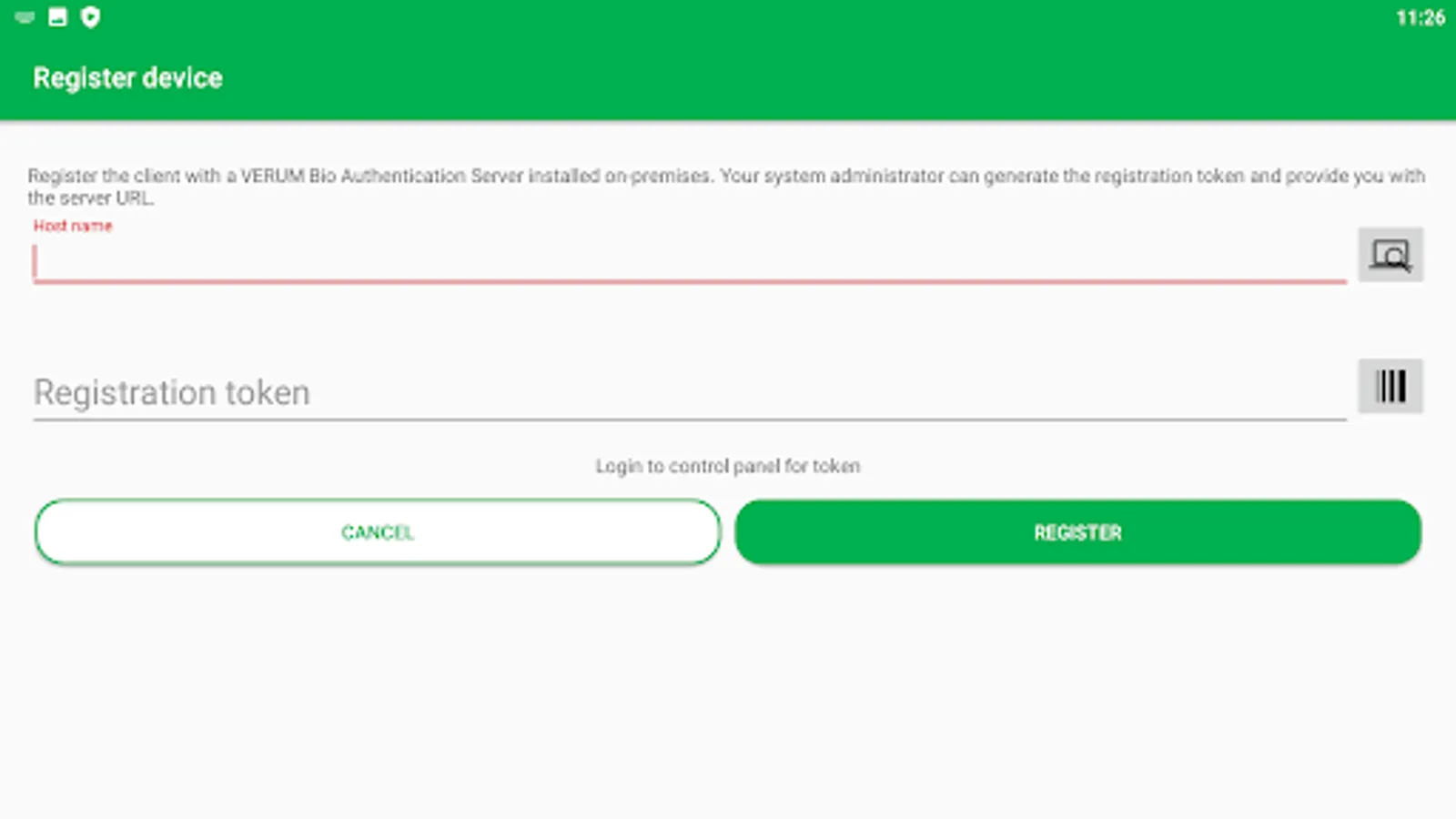Screen dimensions: 1456x819
Task: Tap the red underline of Host name field
Action: point(690,282)
